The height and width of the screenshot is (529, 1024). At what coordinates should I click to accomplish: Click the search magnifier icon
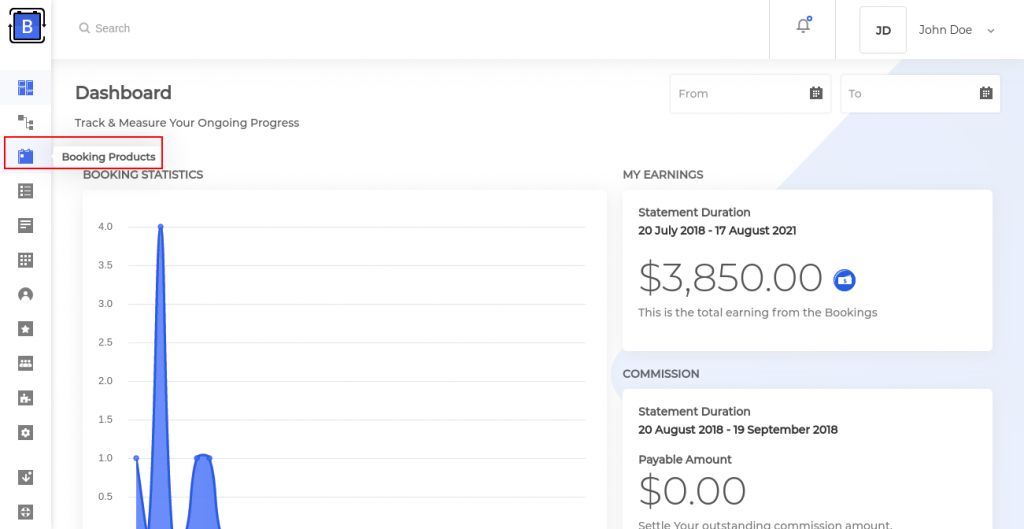tap(84, 28)
